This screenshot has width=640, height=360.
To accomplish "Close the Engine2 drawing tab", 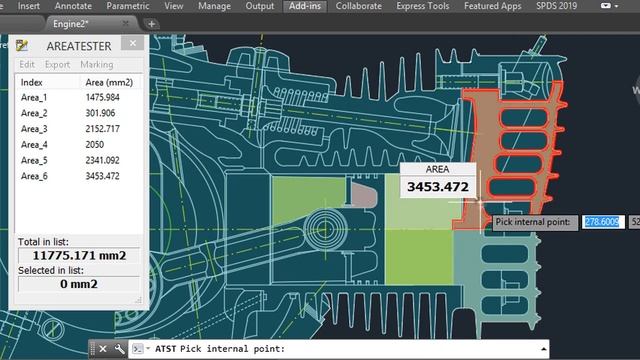I will pos(126,24).
